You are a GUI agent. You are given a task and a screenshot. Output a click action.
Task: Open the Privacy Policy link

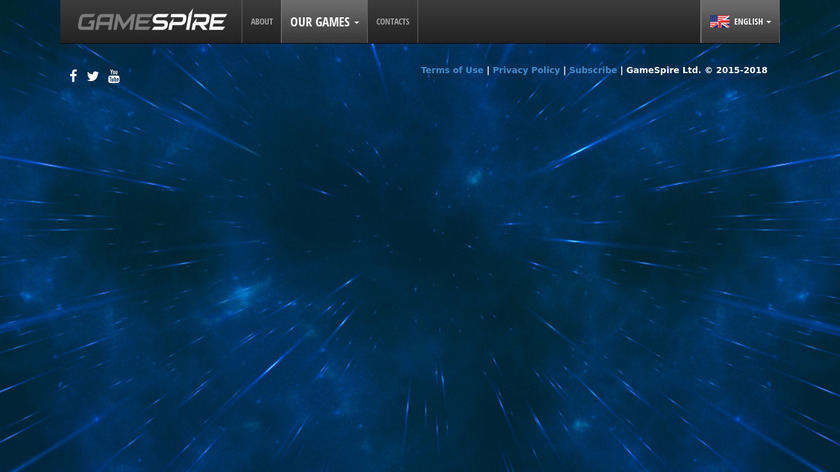(526, 70)
